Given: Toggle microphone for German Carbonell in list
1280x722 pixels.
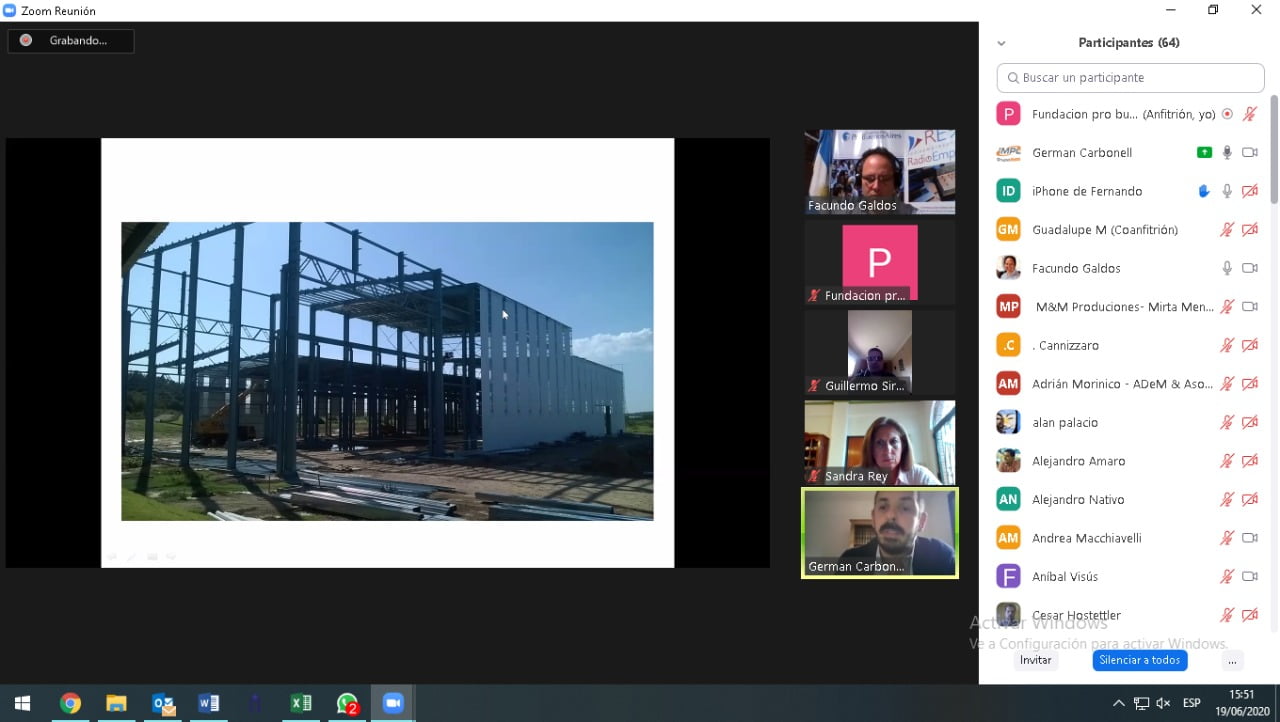Looking at the screenshot, I should [x=1227, y=153].
